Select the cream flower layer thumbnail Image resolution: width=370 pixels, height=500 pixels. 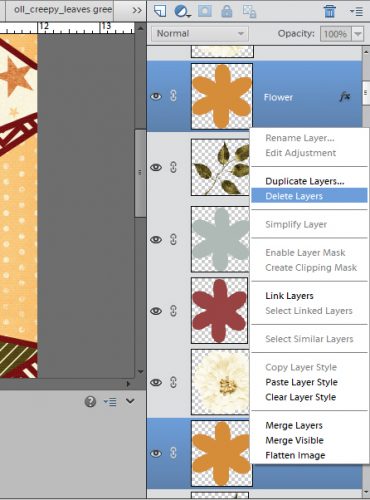(x=220, y=382)
